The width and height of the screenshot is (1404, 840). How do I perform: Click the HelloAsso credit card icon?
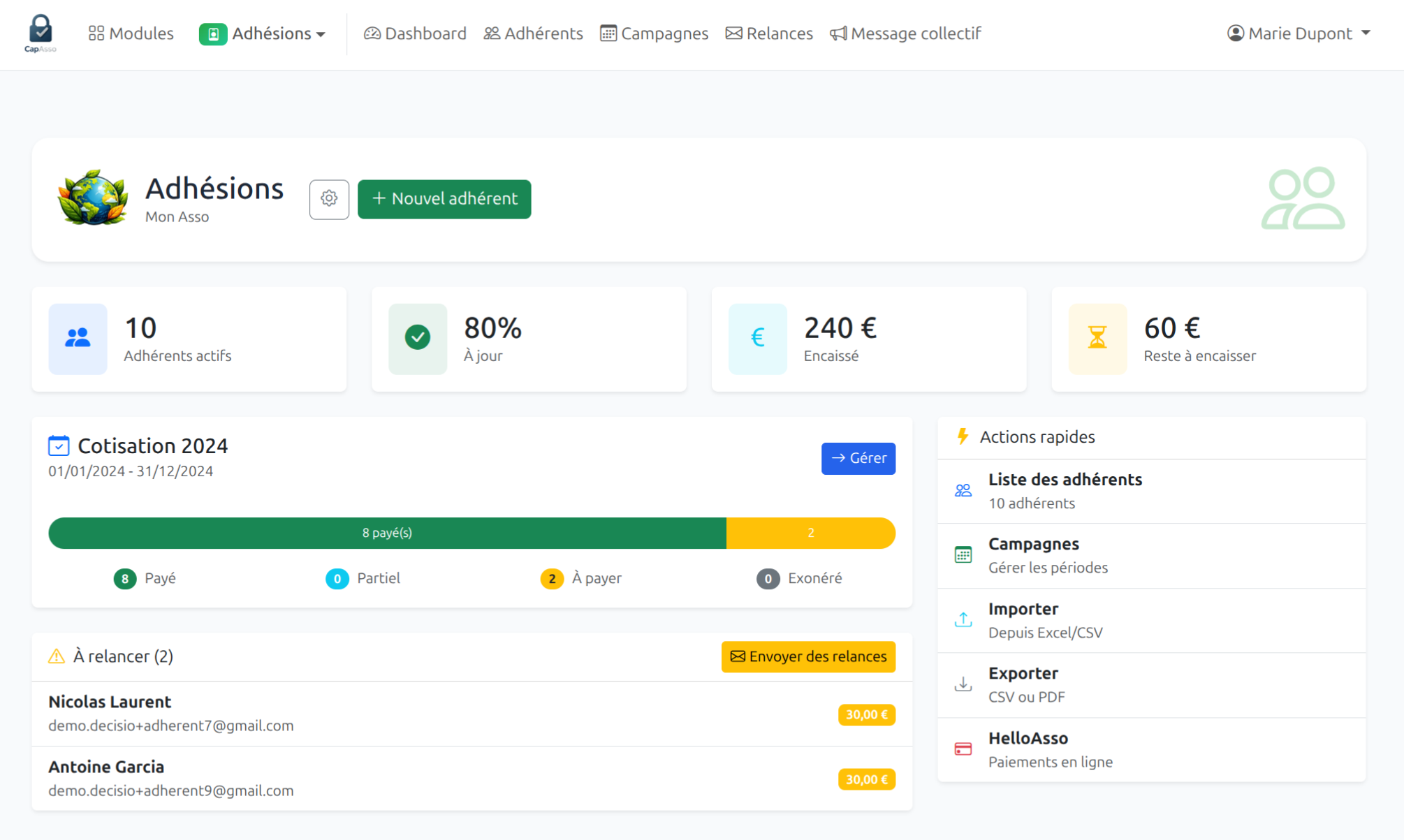click(963, 749)
